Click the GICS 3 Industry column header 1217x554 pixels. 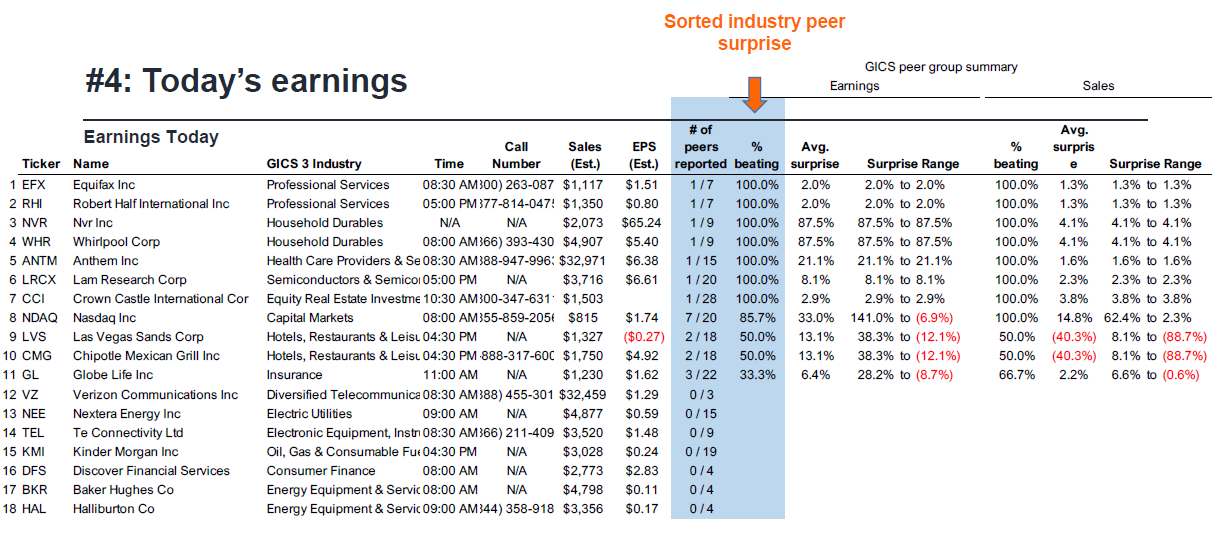click(314, 164)
